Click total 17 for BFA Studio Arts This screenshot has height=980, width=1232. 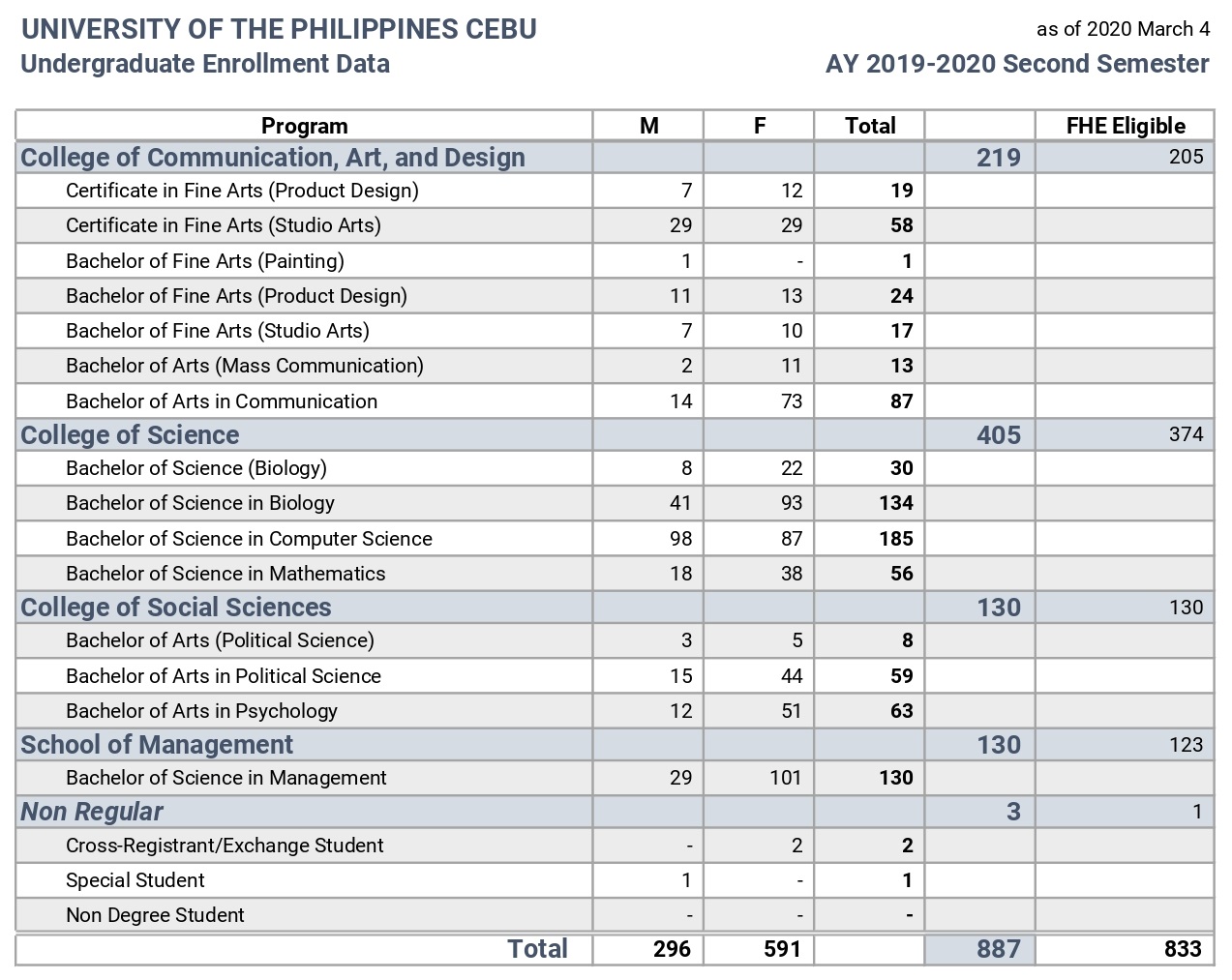pyautogui.click(x=901, y=331)
